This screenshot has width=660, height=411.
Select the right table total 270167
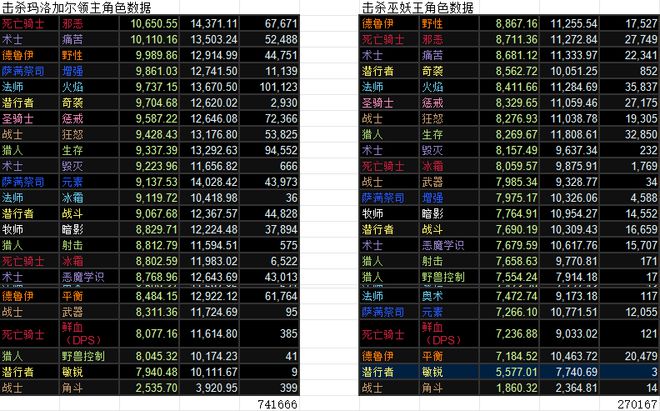click(637, 404)
